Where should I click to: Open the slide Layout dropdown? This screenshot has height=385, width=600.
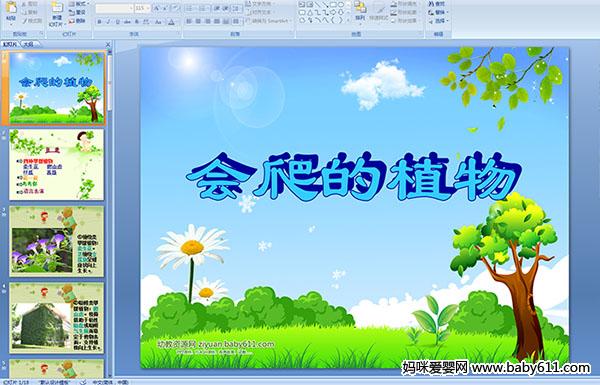[78, 4]
